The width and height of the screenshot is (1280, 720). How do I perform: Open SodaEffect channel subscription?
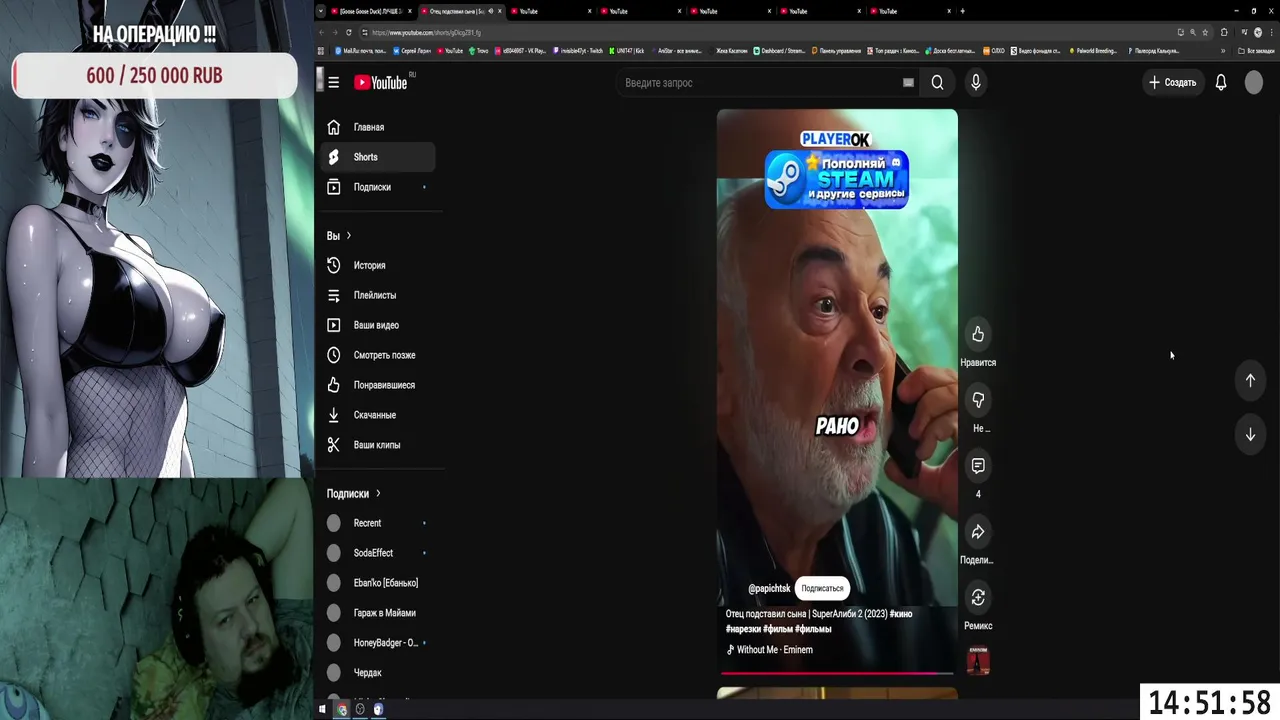pyautogui.click(x=378, y=553)
